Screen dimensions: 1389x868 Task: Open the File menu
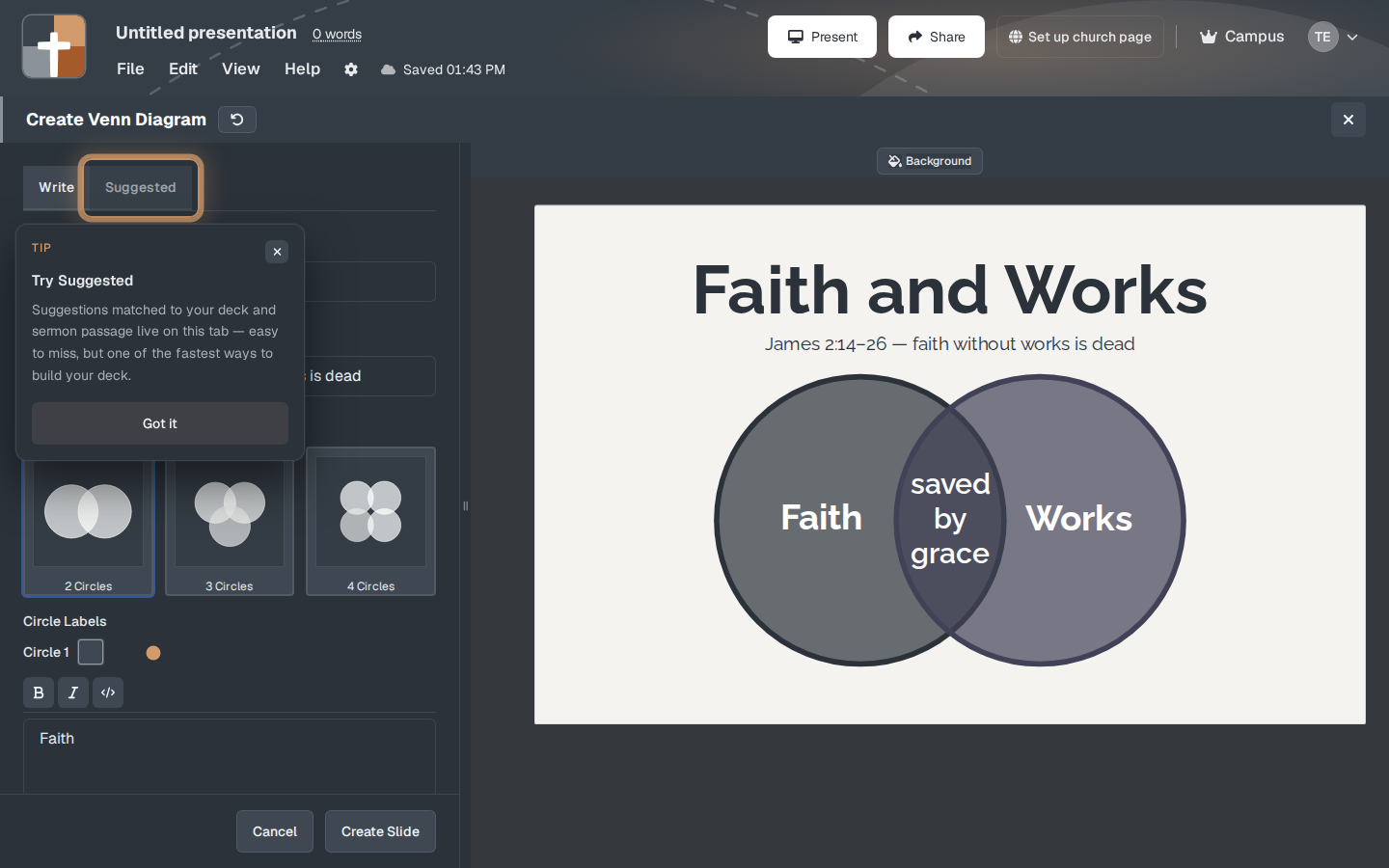tap(130, 69)
